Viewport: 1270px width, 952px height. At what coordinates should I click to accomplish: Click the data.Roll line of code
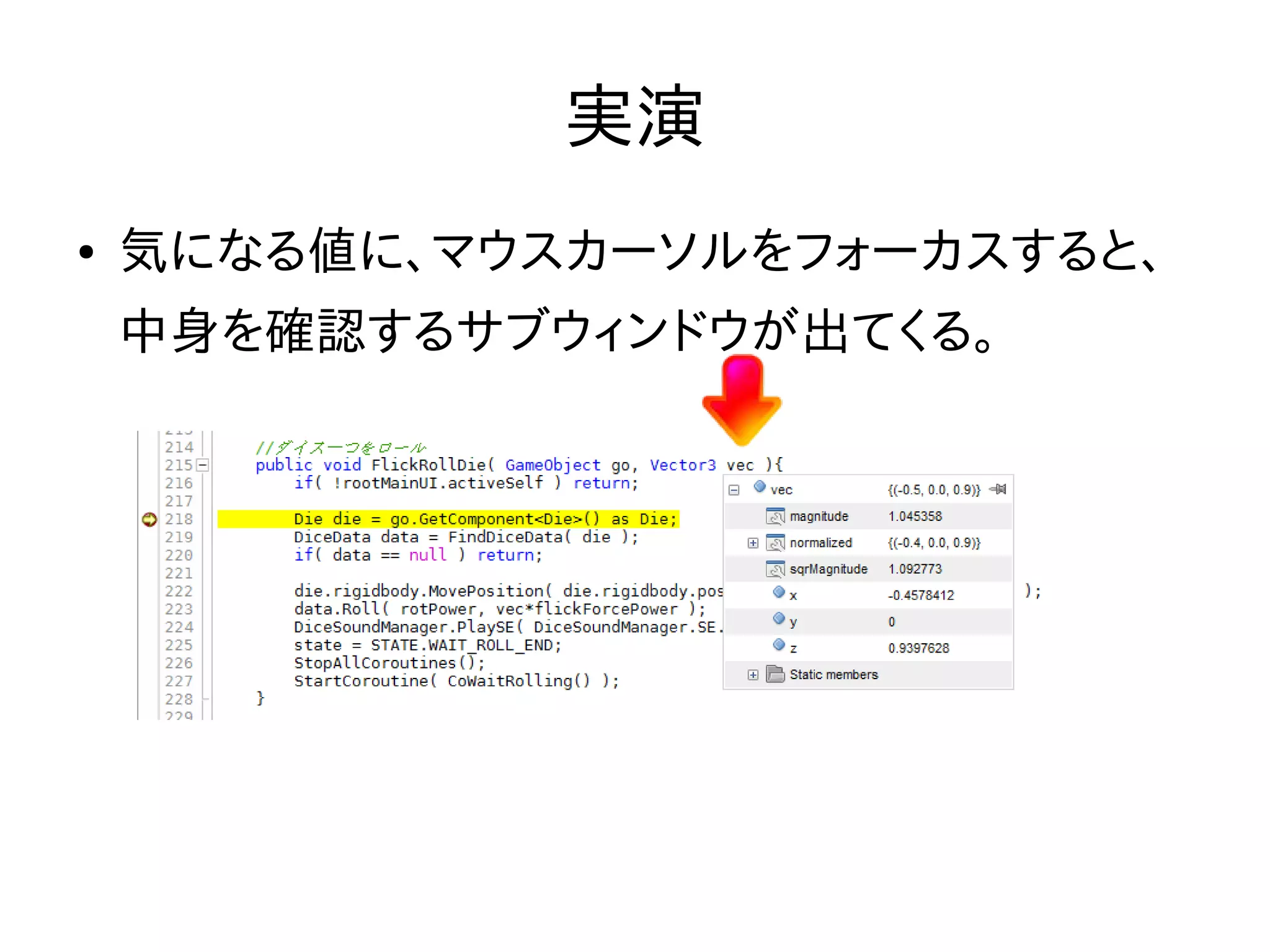tap(500, 609)
